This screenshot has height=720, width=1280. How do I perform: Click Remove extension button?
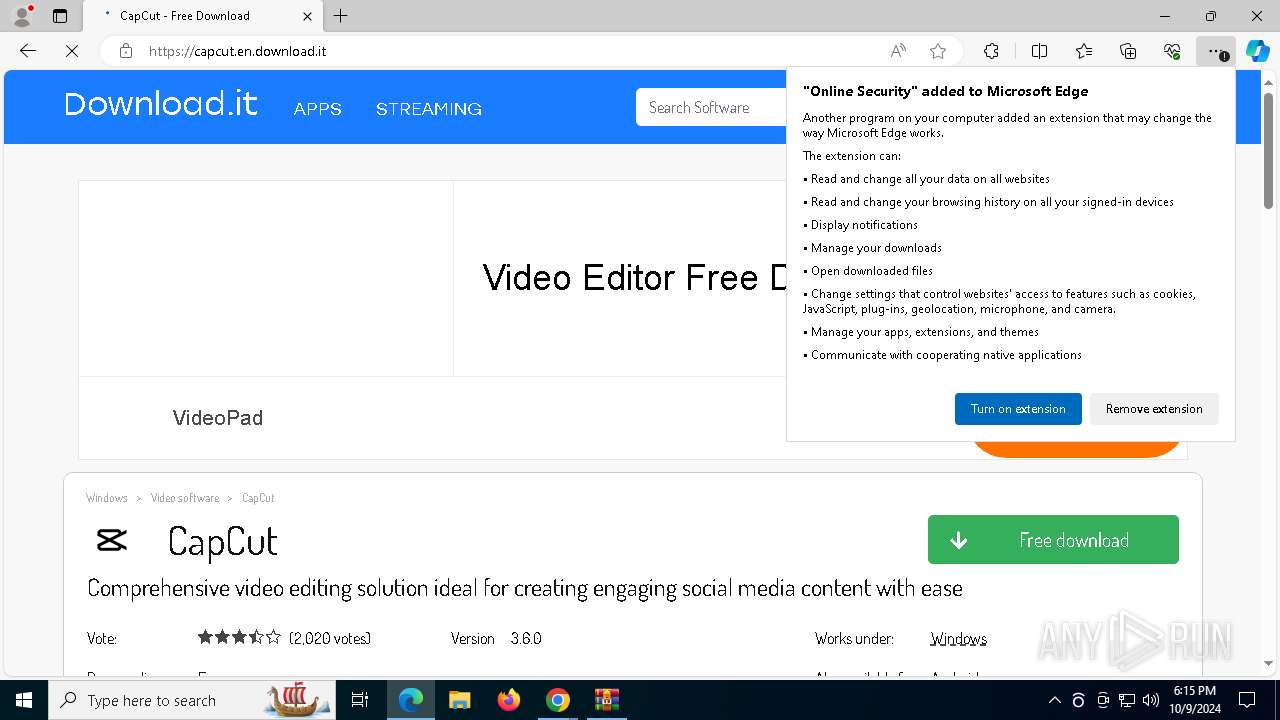click(x=1154, y=409)
